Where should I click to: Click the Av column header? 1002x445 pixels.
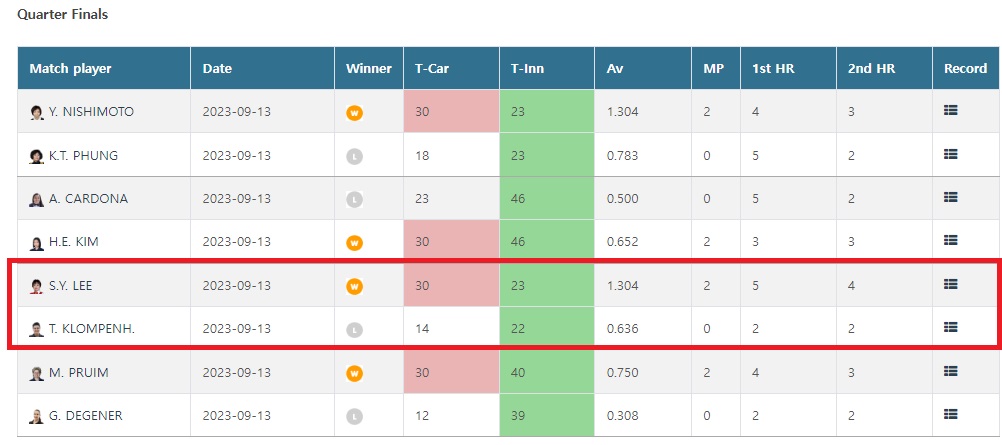(615, 68)
